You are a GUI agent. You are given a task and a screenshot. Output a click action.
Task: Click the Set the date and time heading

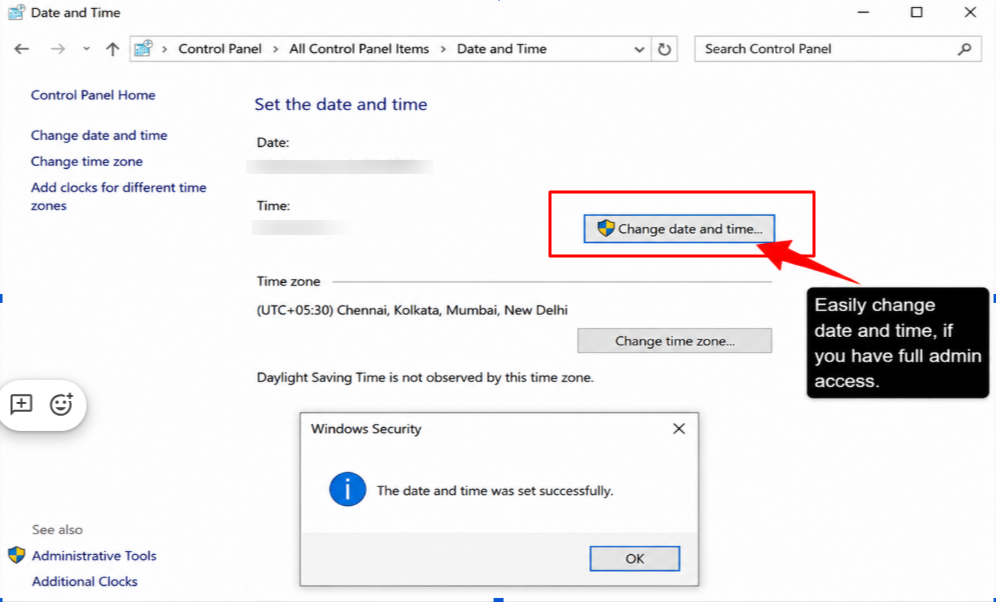click(x=340, y=104)
